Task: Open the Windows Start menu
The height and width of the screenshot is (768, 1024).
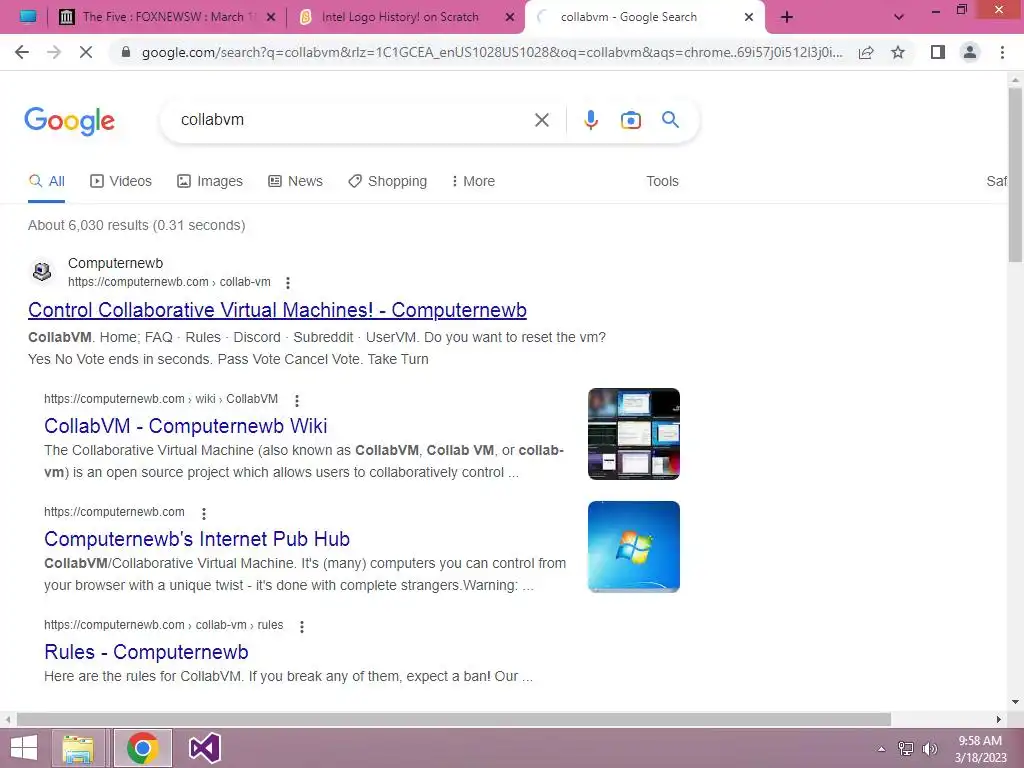Action: [x=24, y=748]
